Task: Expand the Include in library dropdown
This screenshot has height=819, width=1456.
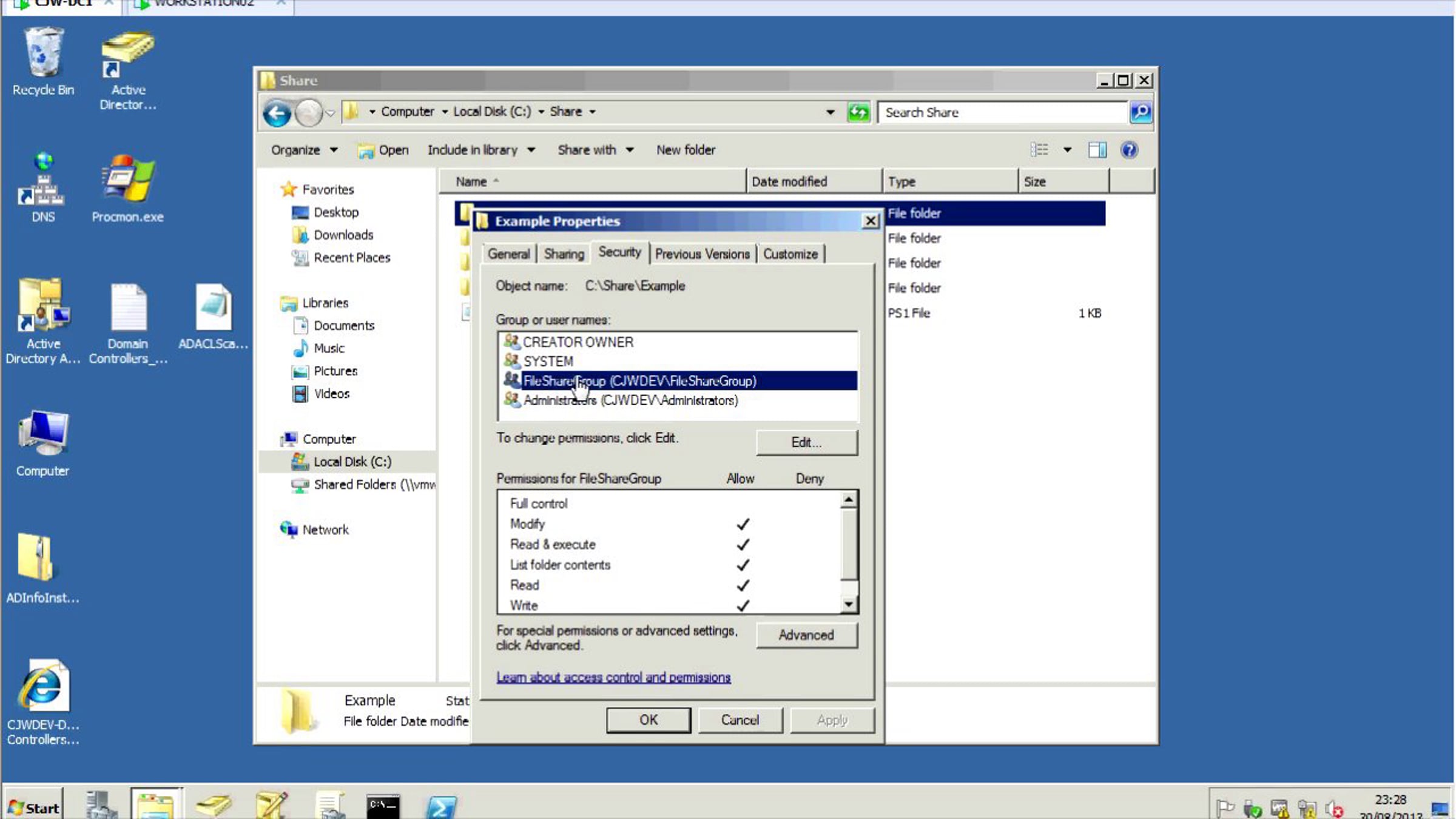Action: [x=481, y=150]
